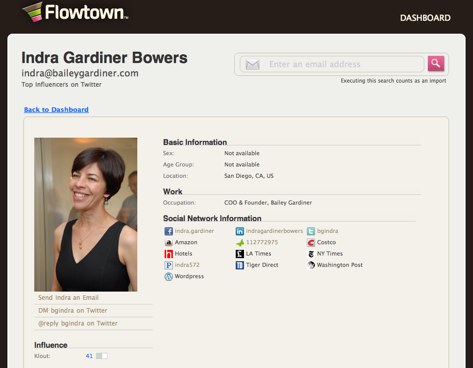
Task: Click the Hotels icon
Action: [169, 254]
